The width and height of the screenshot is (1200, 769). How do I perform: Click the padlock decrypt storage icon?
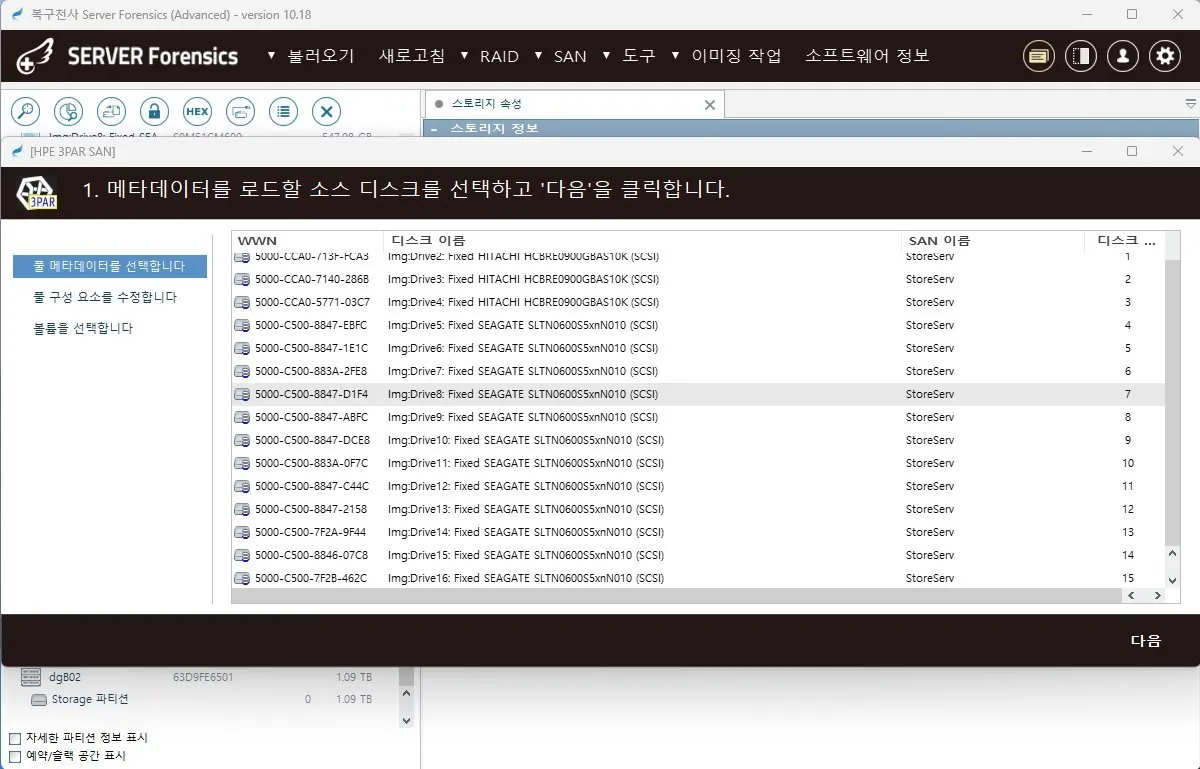point(154,111)
